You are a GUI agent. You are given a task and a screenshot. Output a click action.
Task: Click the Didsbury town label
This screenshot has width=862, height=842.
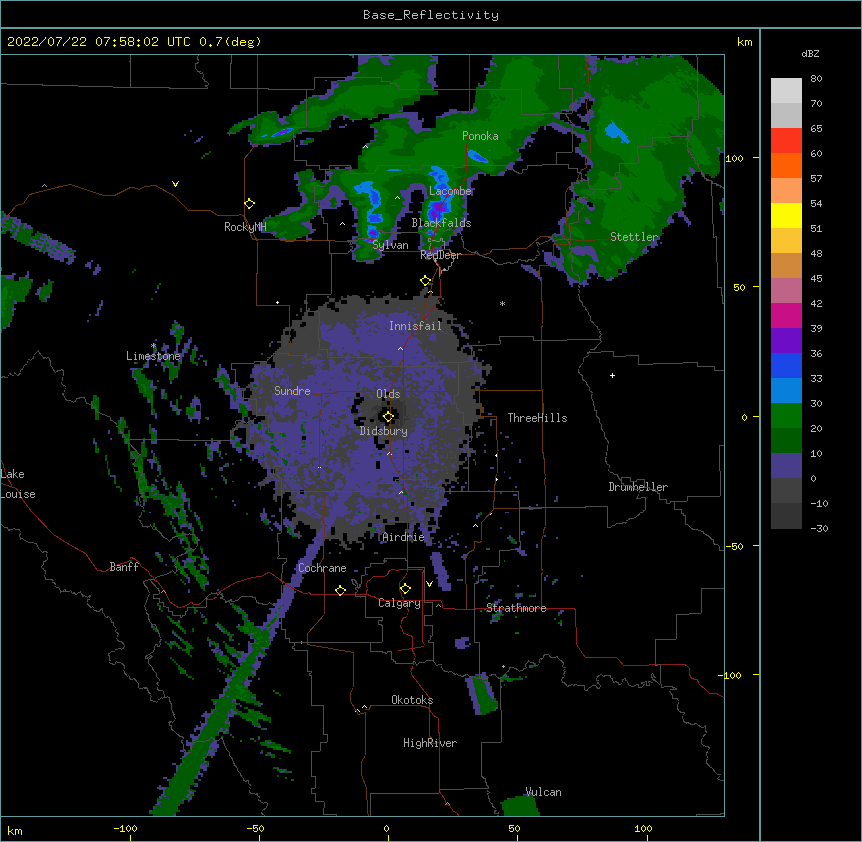click(x=384, y=431)
